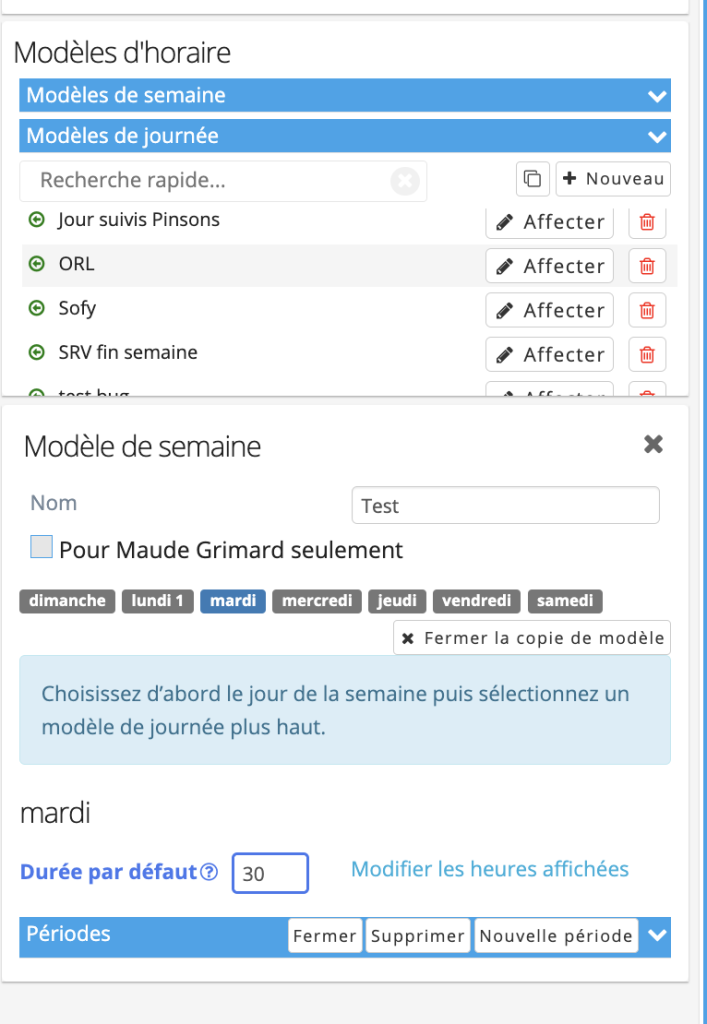Select the mercredi day tab
The image size is (707, 1024).
pos(317,601)
